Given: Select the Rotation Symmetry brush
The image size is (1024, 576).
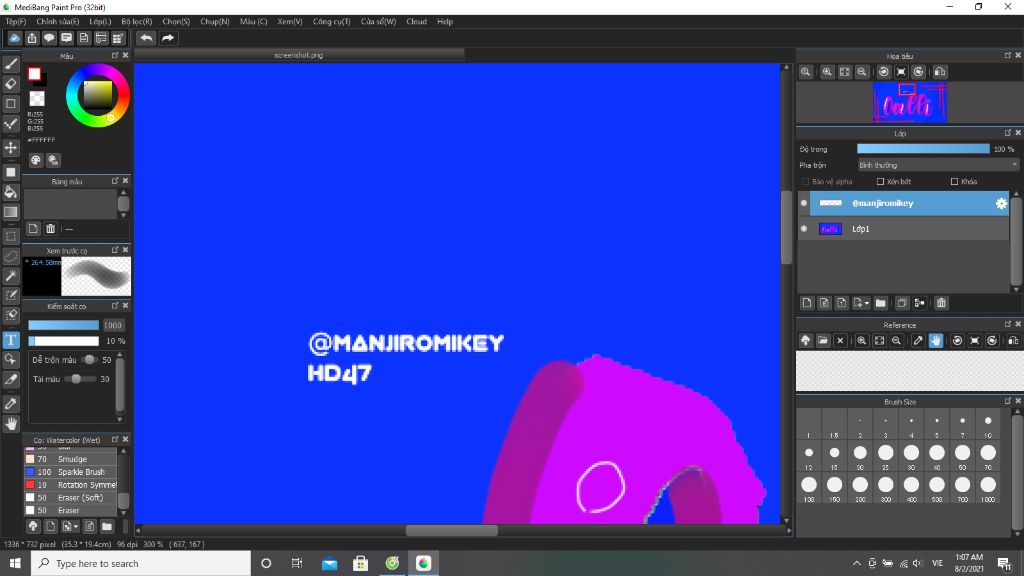Looking at the screenshot, I should click(x=71, y=485).
